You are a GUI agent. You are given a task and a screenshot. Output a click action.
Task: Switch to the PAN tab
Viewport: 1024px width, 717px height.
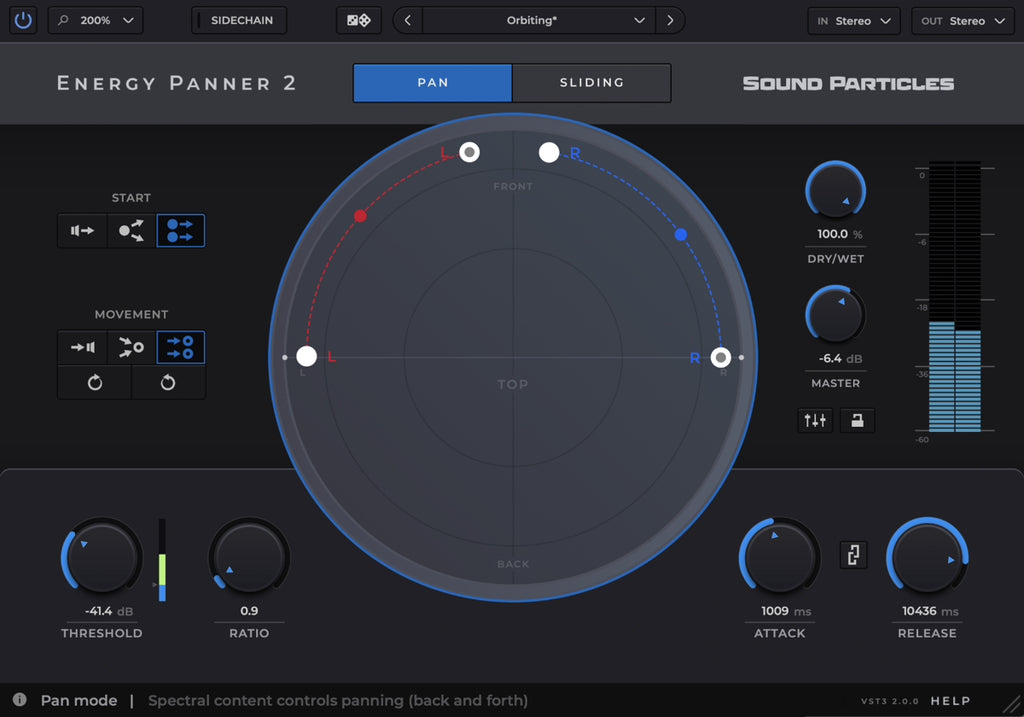[x=432, y=83]
